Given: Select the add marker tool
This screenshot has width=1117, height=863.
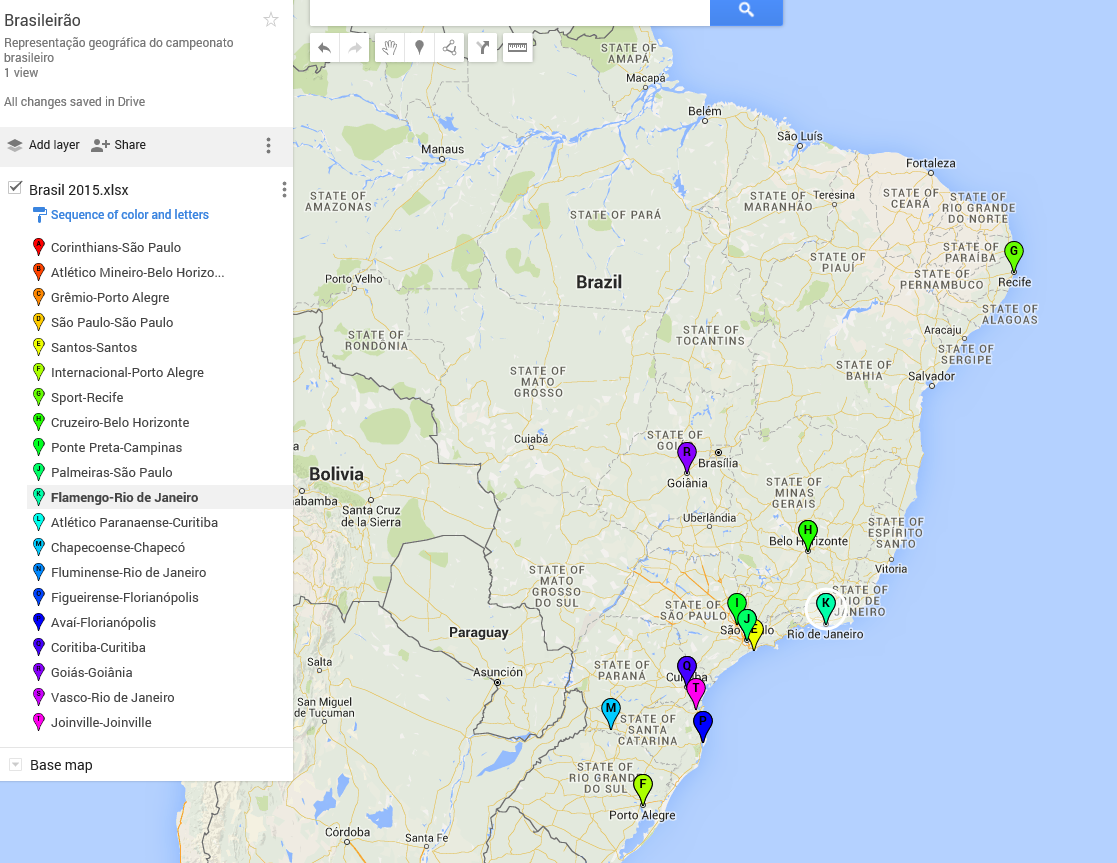Looking at the screenshot, I should click(420, 48).
